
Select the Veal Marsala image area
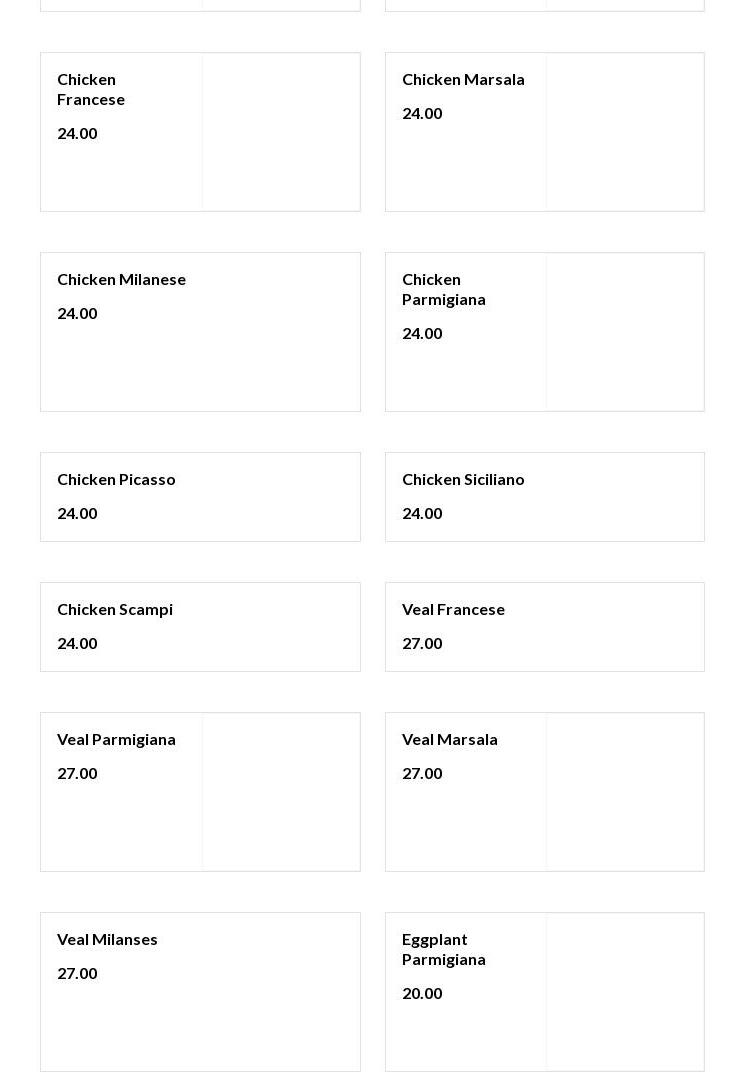pos(625,792)
